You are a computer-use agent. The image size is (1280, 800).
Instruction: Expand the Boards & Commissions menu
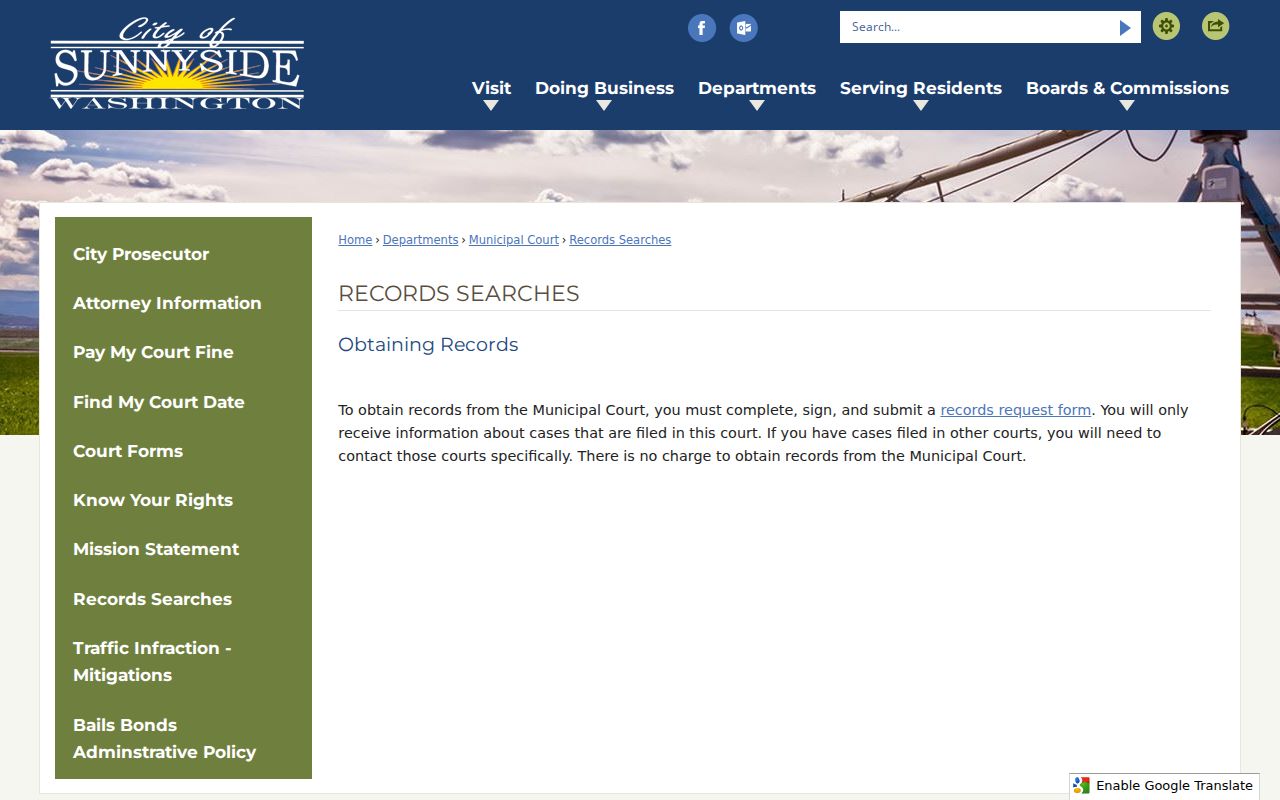pos(1127,88)
